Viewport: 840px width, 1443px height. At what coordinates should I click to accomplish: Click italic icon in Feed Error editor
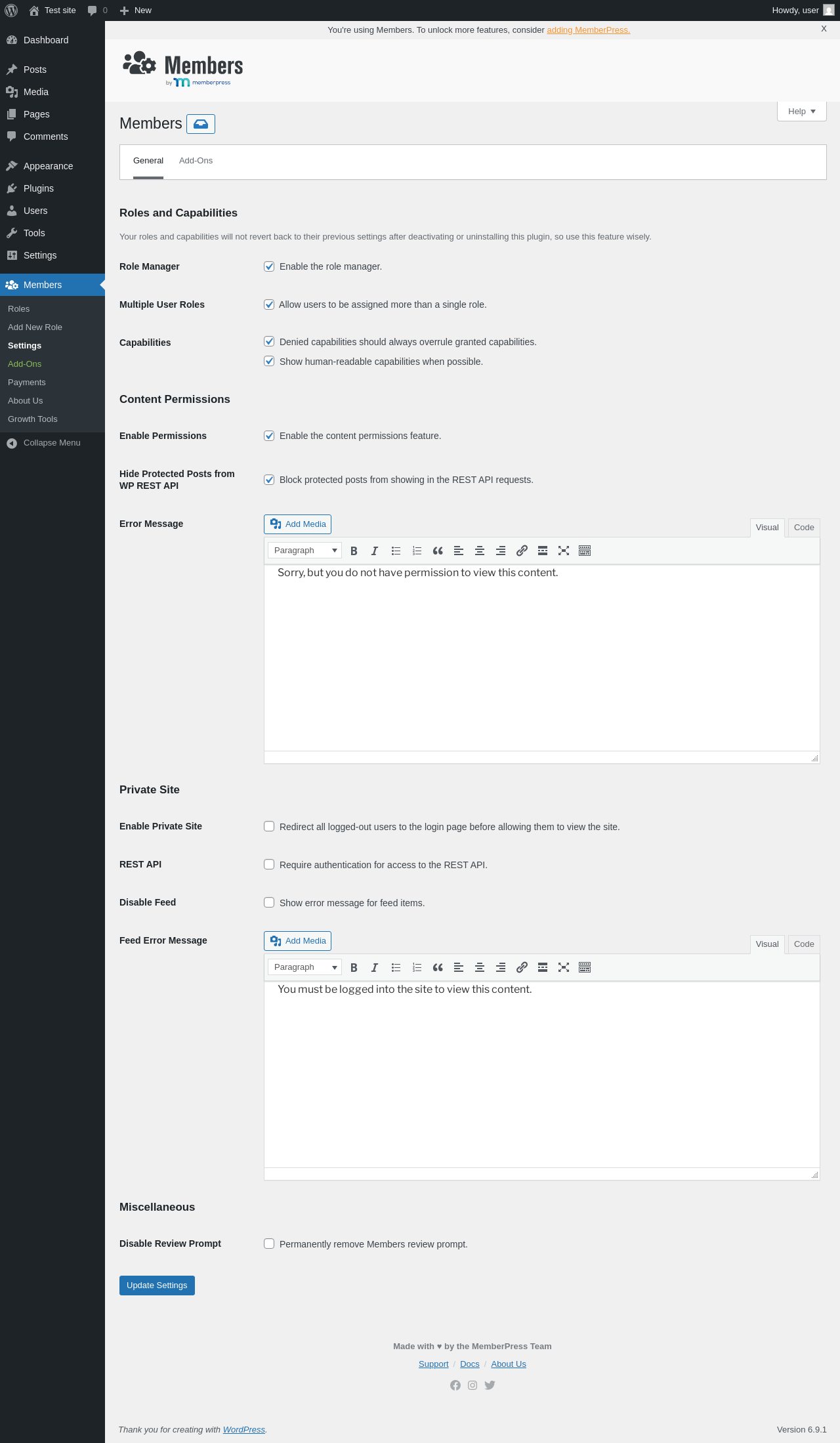[x=375, y=968]
